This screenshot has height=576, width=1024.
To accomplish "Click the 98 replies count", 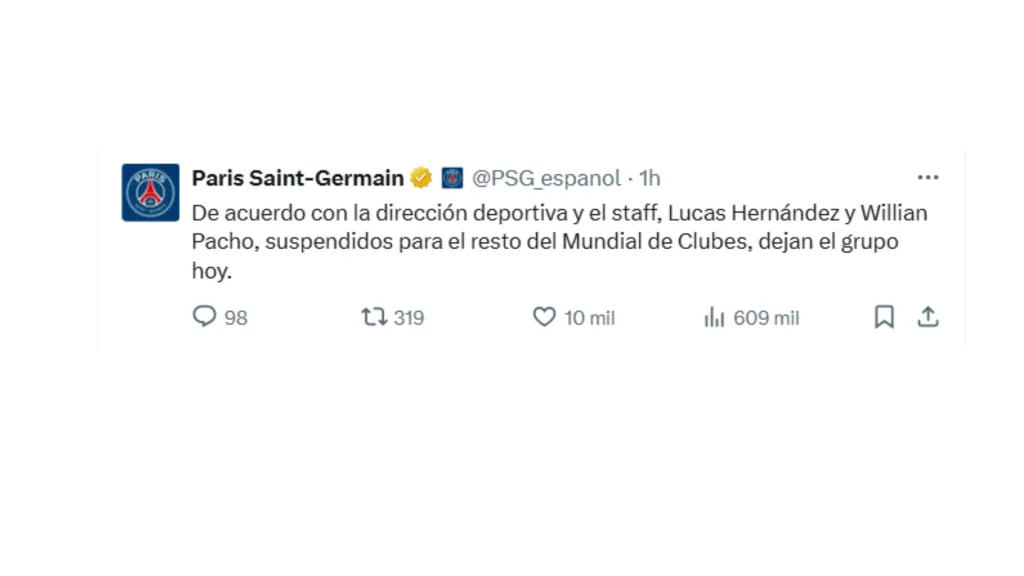I will pos(236,318).
